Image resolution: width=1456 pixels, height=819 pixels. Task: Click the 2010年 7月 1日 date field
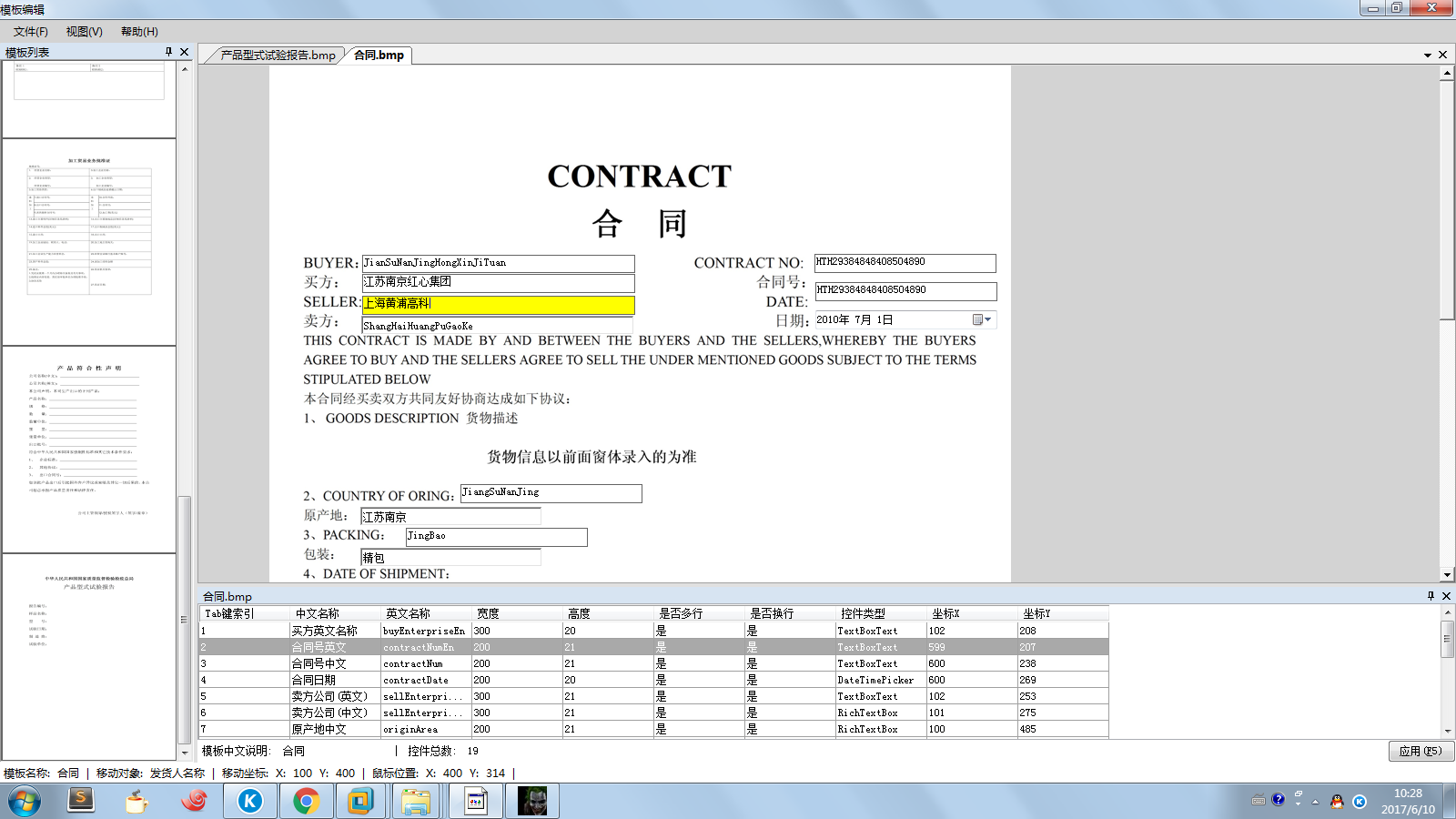[905, 319]
